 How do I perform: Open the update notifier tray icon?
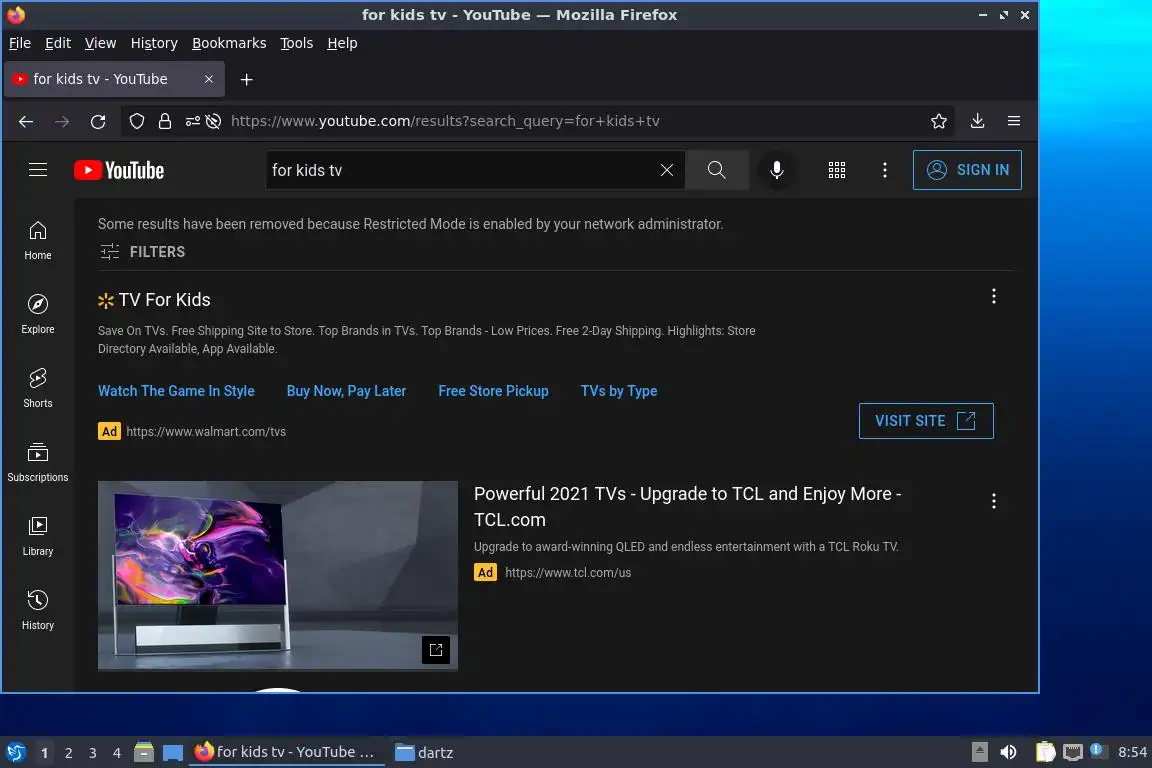[1098, 750]
